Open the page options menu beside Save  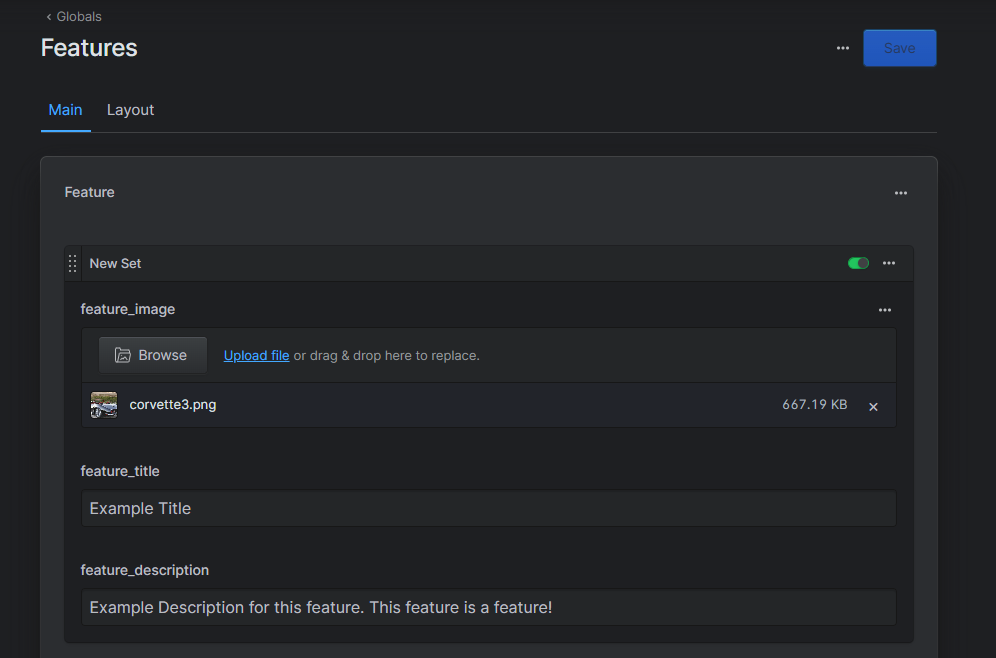[843, 48]
